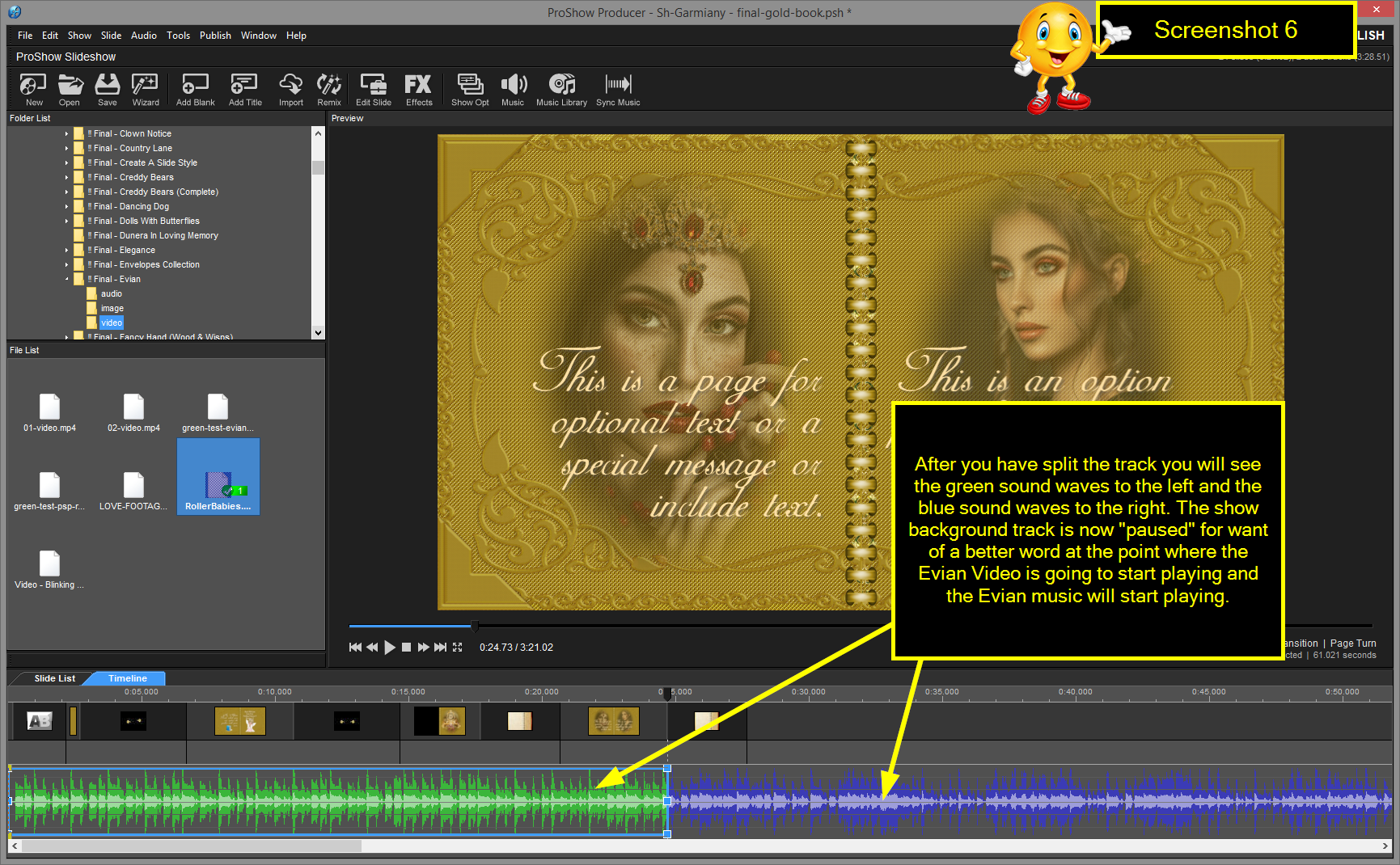The height and width of the screenshot is (865, 1400).
Task: Click the New show icon
Action: [34, 89]
